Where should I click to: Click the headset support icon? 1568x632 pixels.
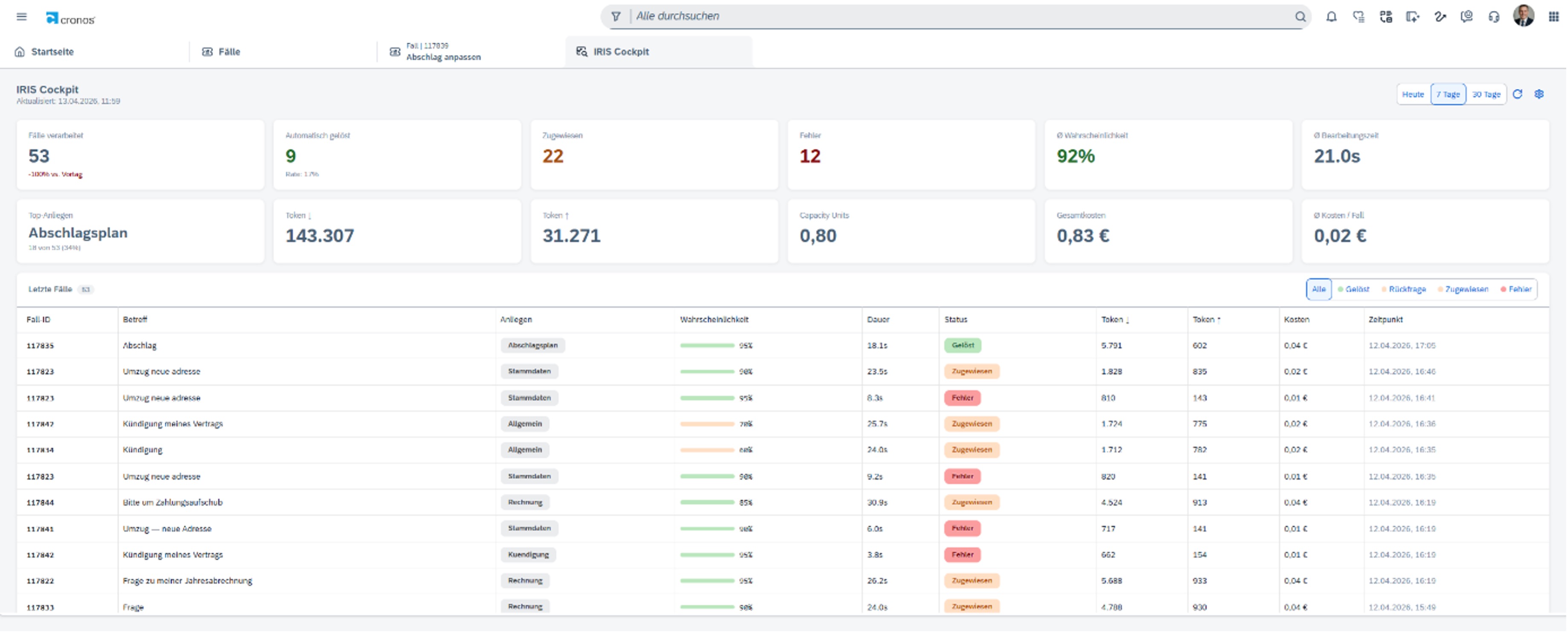(x=1494, y=17)
